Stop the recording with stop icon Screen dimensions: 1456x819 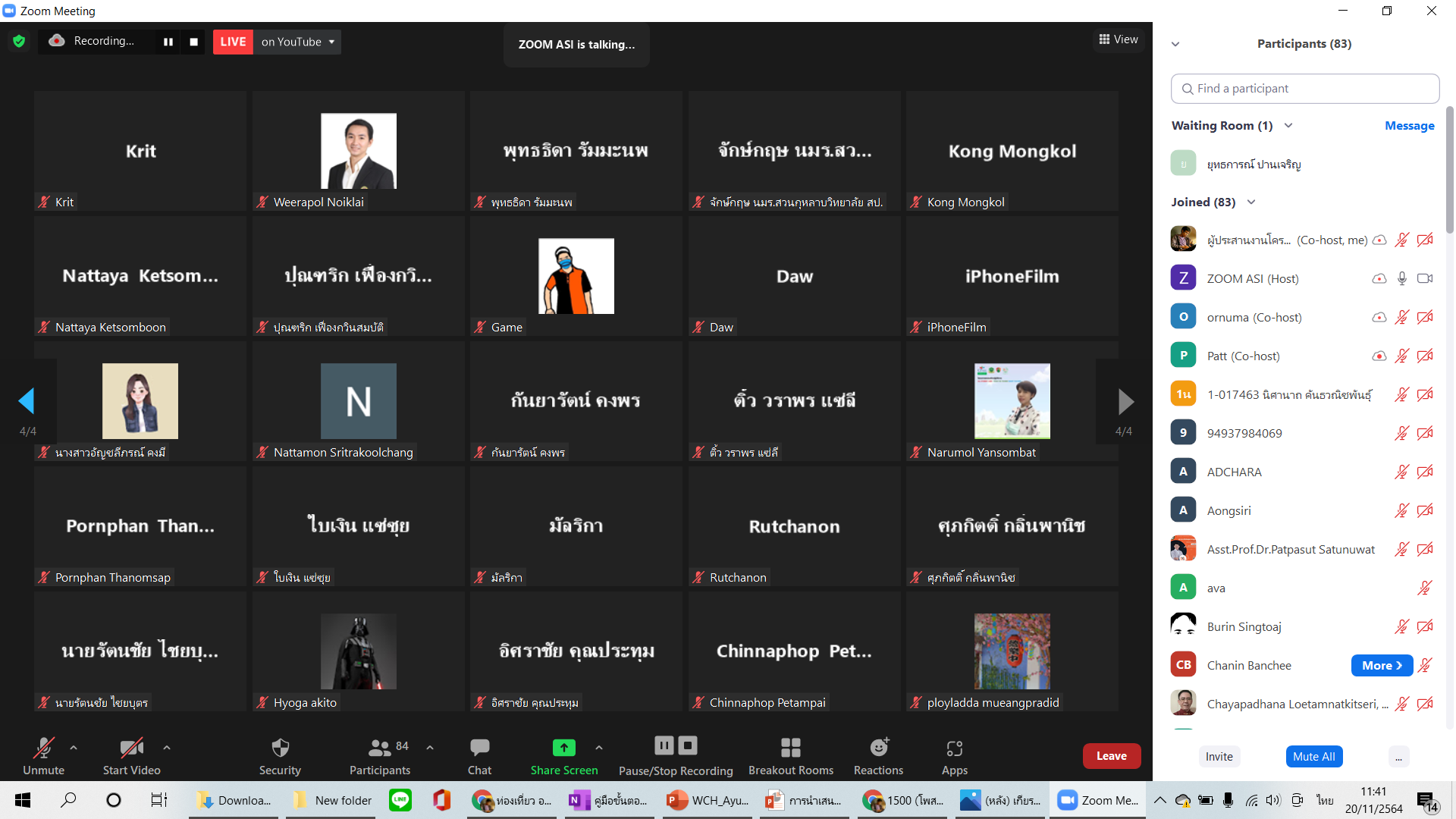coord(193,42)
